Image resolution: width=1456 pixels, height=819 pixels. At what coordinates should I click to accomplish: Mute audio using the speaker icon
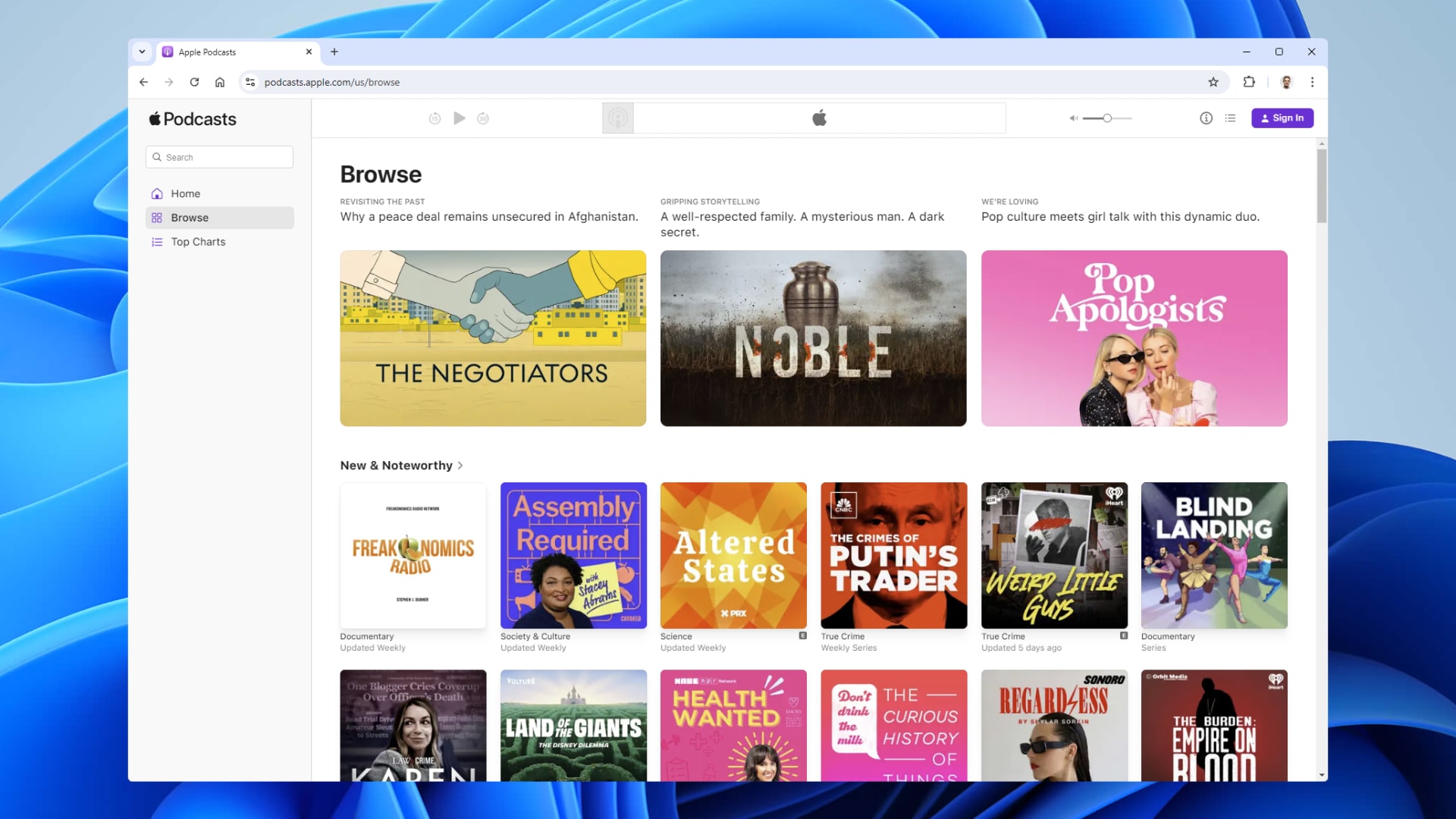tap(1073, 118)
